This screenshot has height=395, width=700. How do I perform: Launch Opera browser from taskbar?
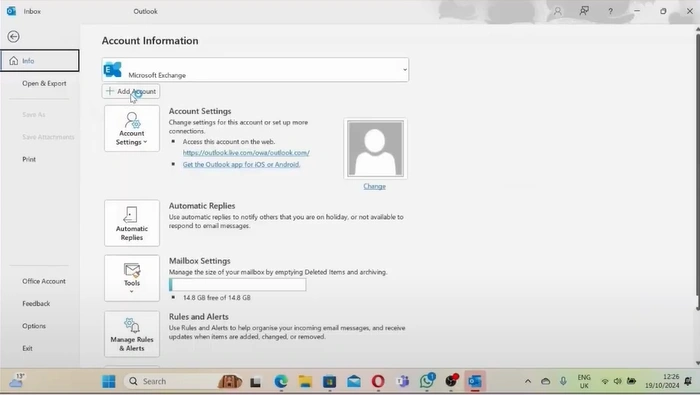pos(378,382)
